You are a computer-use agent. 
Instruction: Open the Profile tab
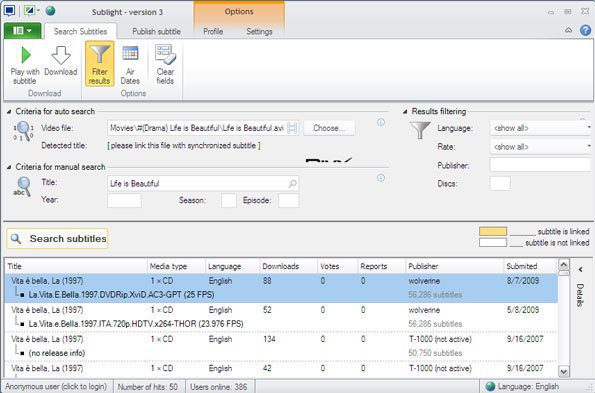[213, 31]
